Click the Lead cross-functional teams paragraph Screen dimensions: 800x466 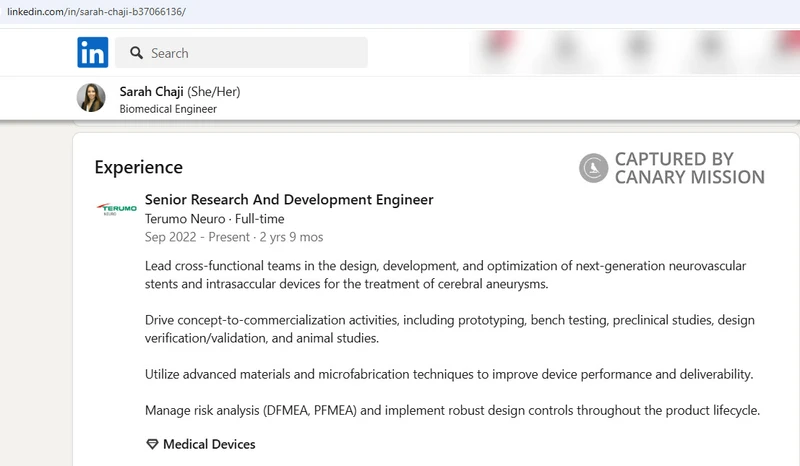click(x=445, y=275)
